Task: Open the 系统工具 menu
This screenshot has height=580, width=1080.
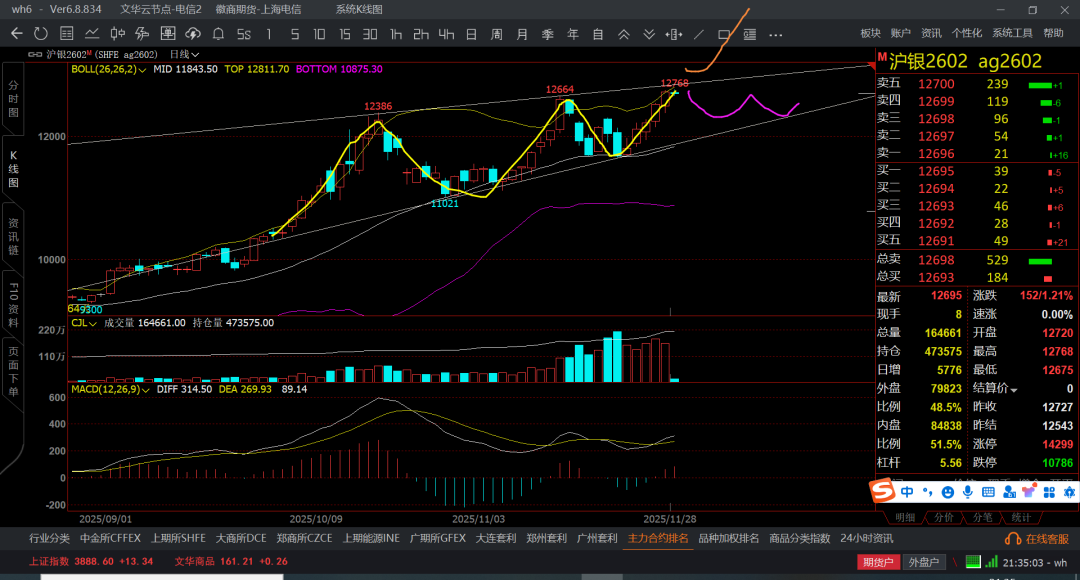Action: pos(1012,34)
